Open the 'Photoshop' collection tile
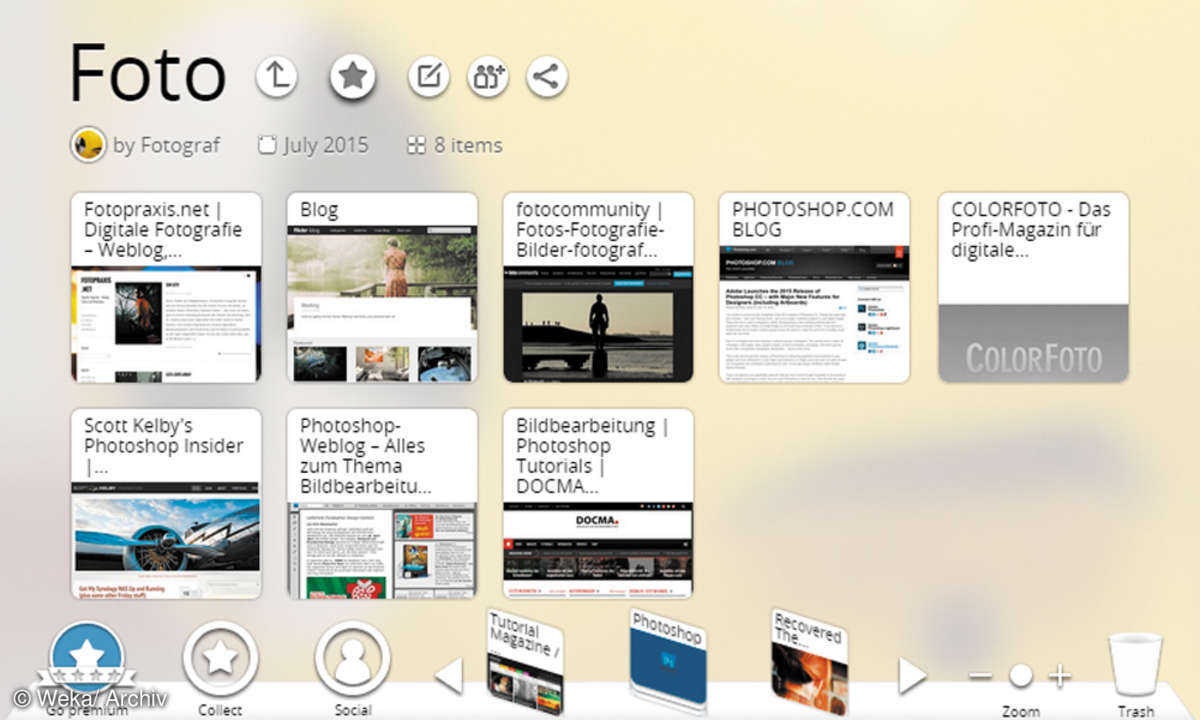Screen dimensions: 1200x720 tap(667, 660)
